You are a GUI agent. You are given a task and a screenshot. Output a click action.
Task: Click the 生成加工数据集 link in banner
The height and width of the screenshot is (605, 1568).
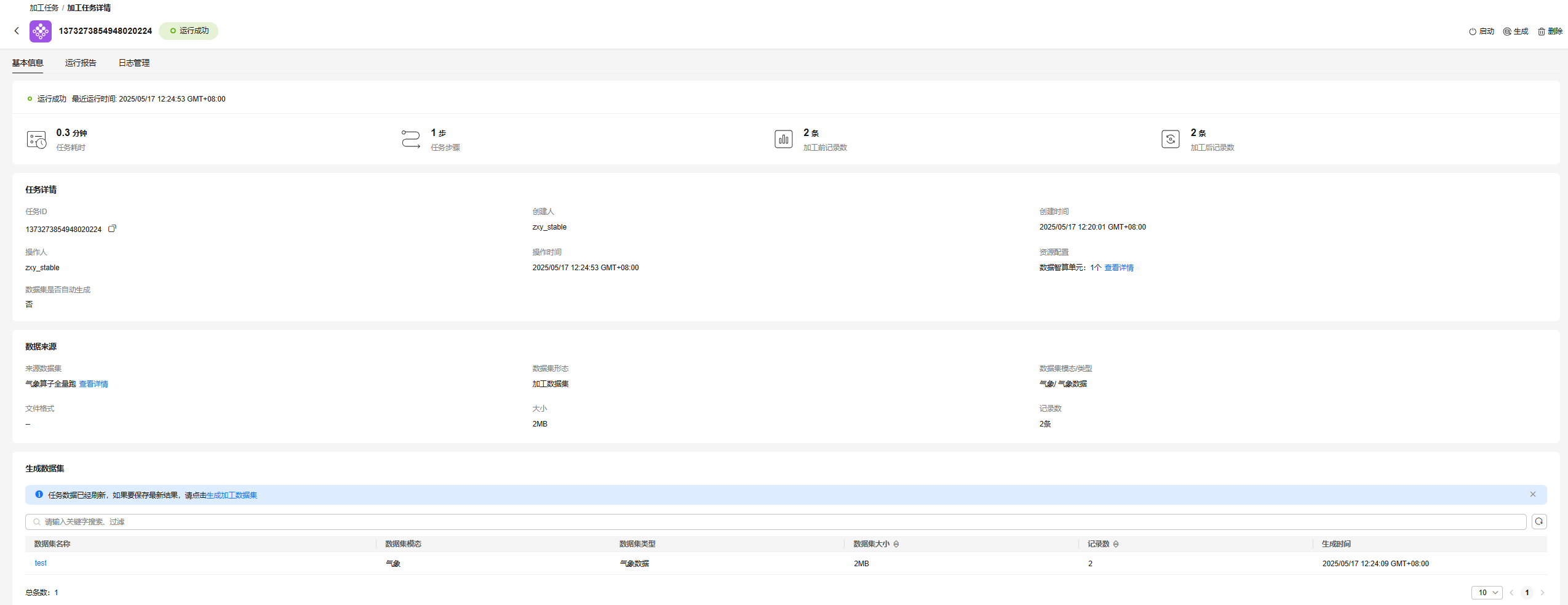click(232, 495)
